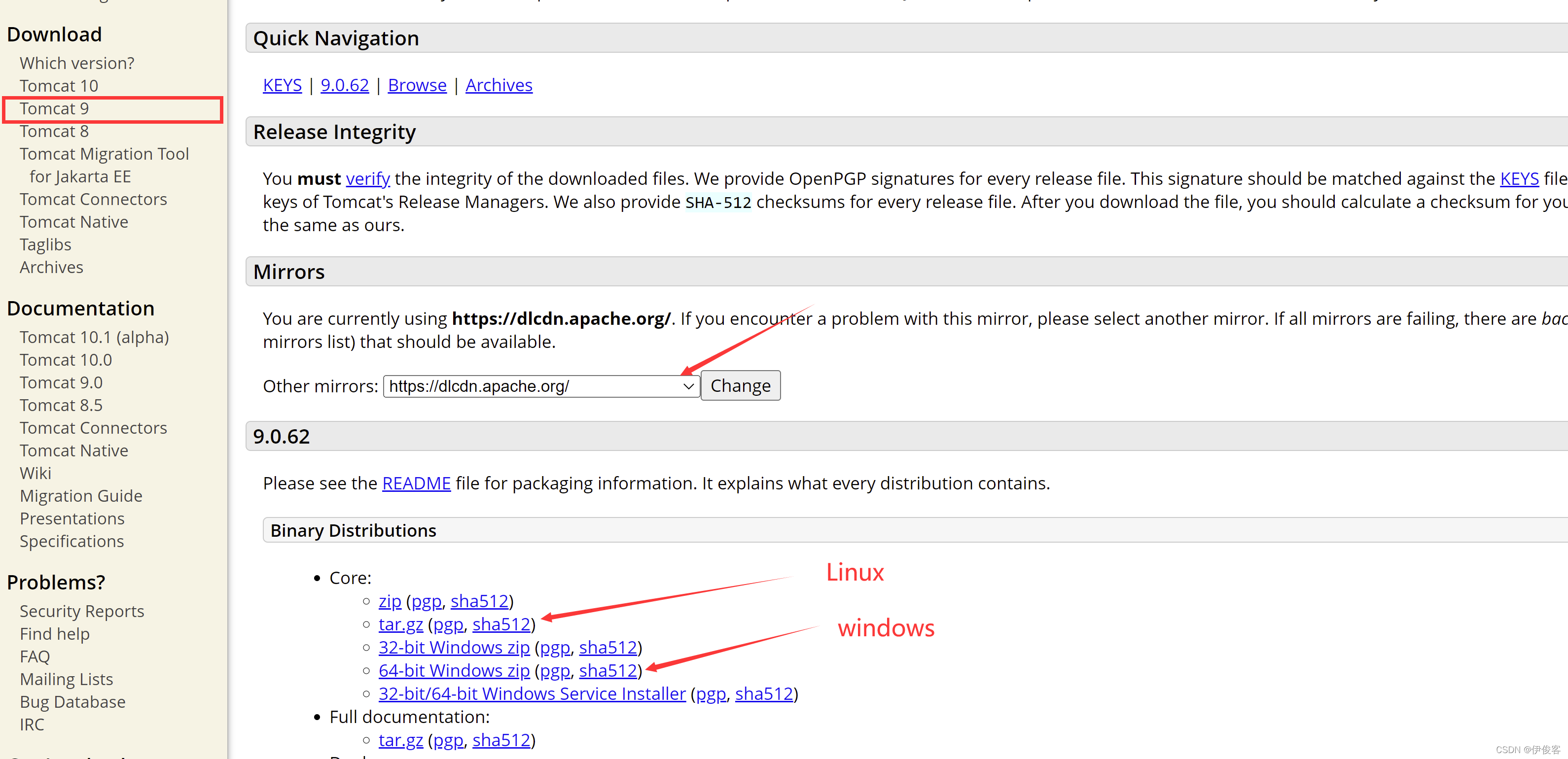Open Tomcat Native under Documentation
The width and height of the screenshot is (1568, 759).
pos(73,451)
